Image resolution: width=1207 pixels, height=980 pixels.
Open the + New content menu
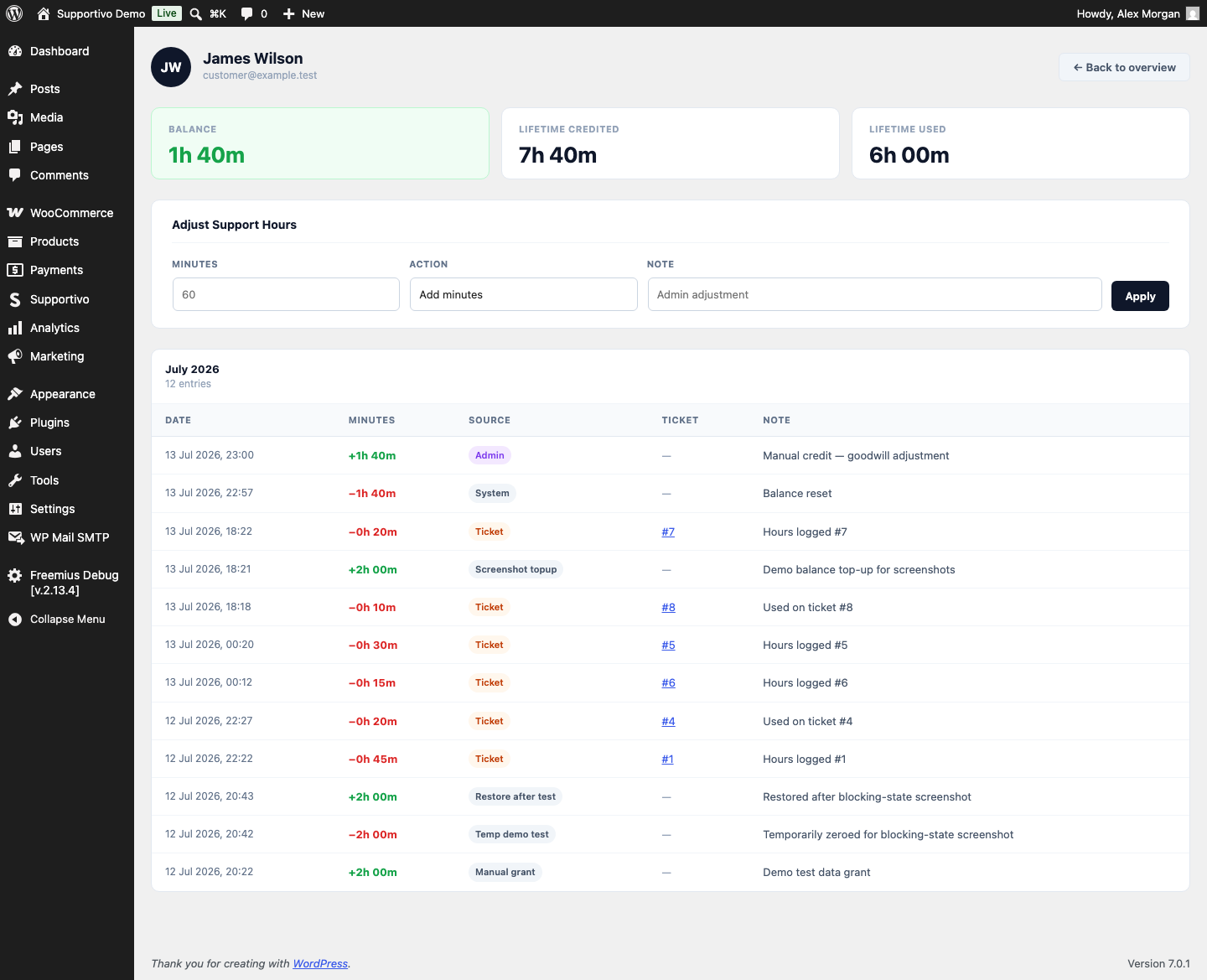303,13
